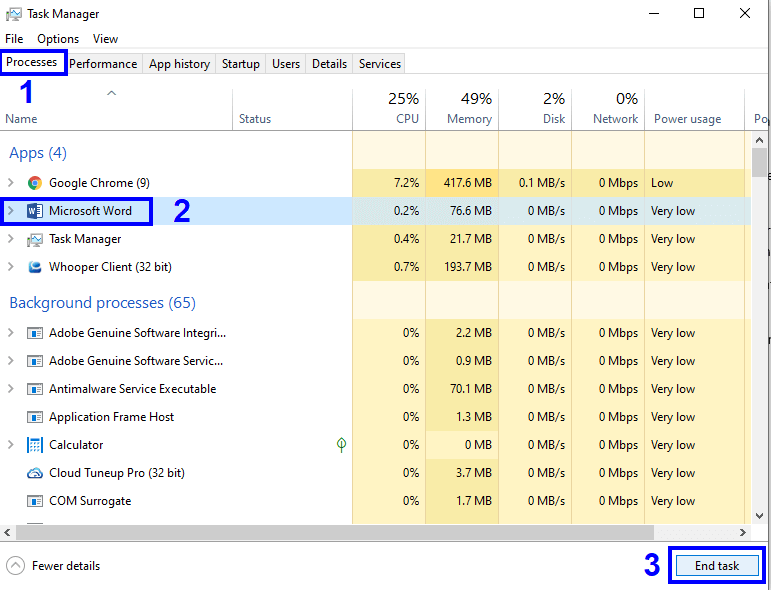Screen dimensions: 771x590
Task: Click the Fewer details circle arrow icon
Action: coord(15,565)
